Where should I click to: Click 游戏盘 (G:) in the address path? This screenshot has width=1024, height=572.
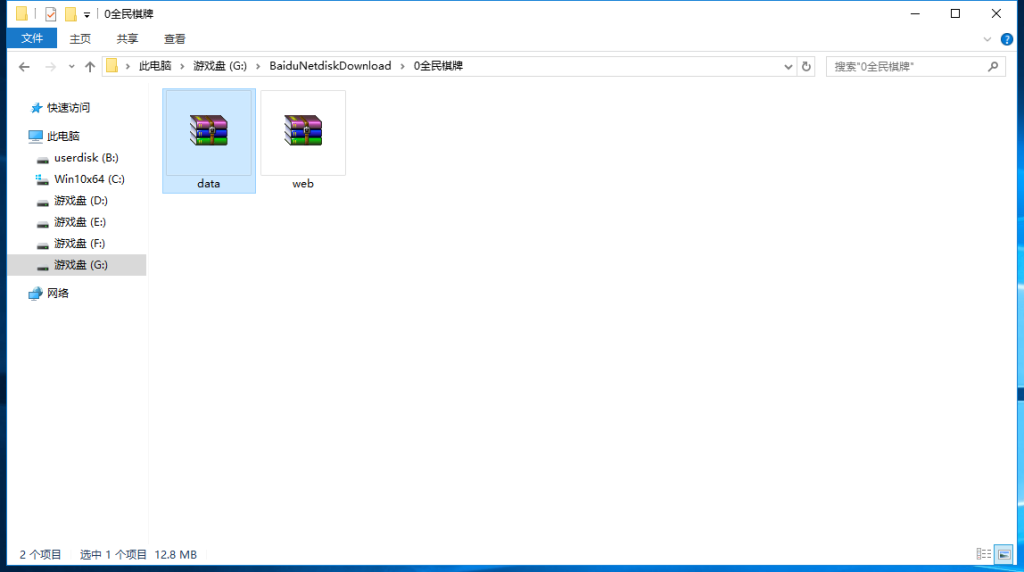point(220,66)
